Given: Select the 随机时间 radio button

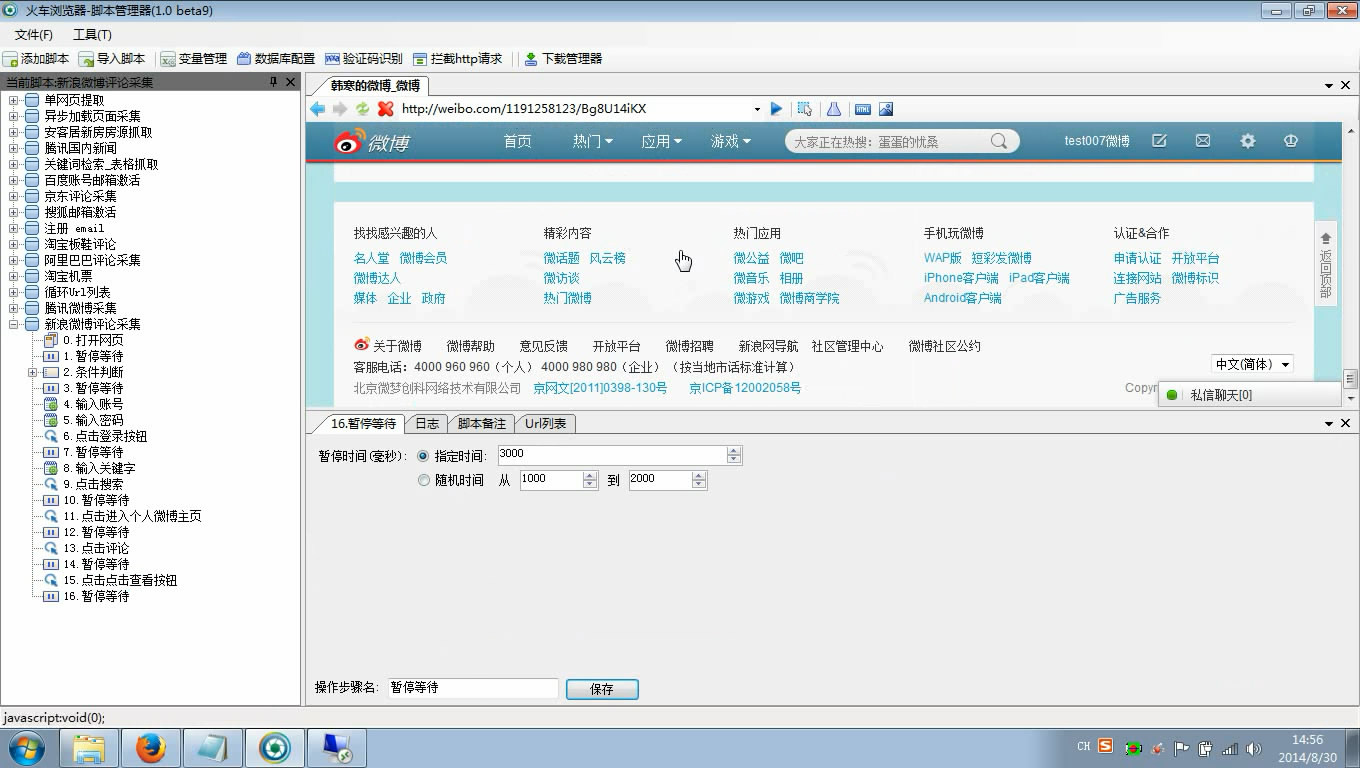Looking at the screenshot, I should (x=423, y=480).
